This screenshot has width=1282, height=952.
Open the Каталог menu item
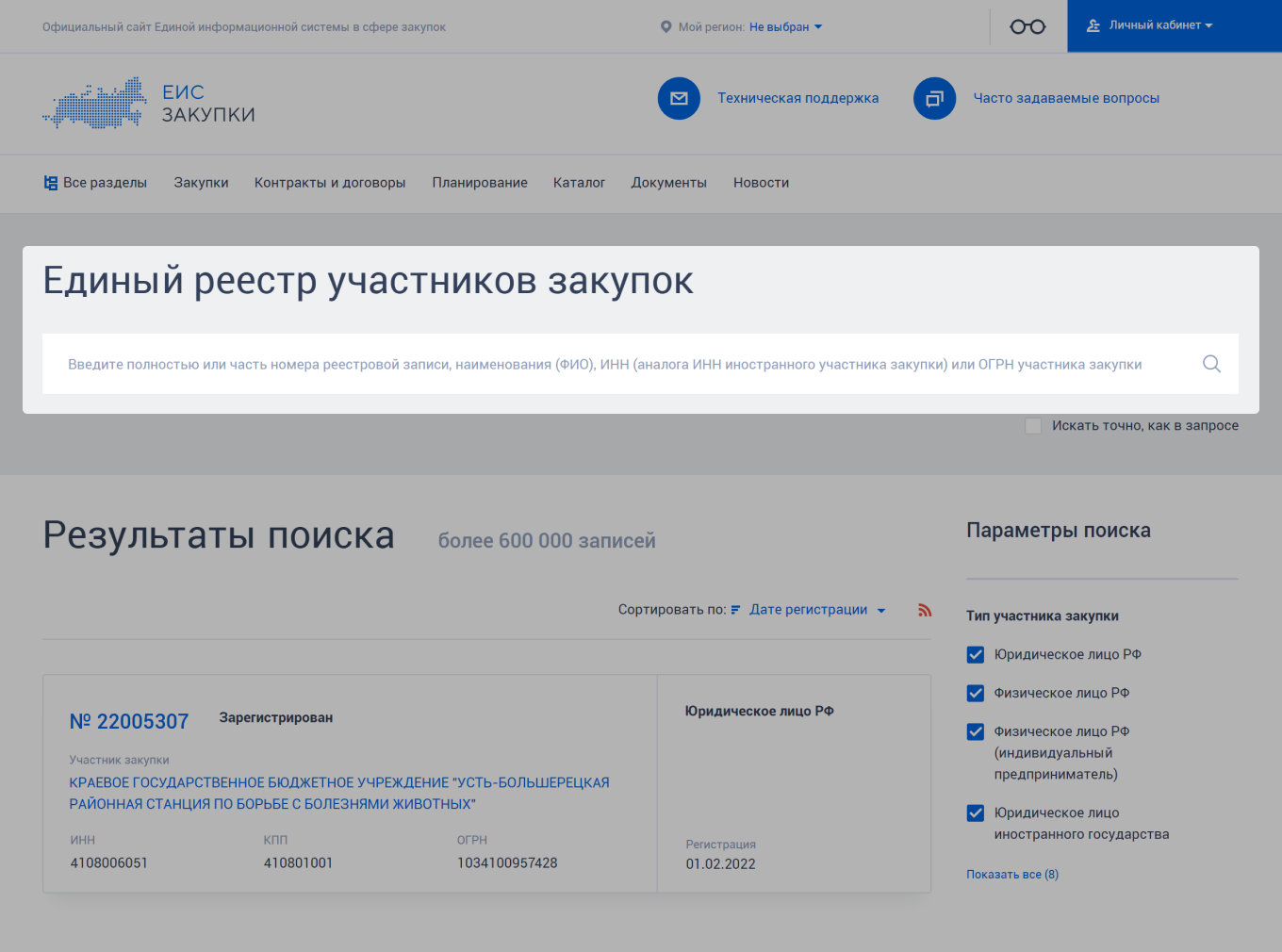pos(579,183)
